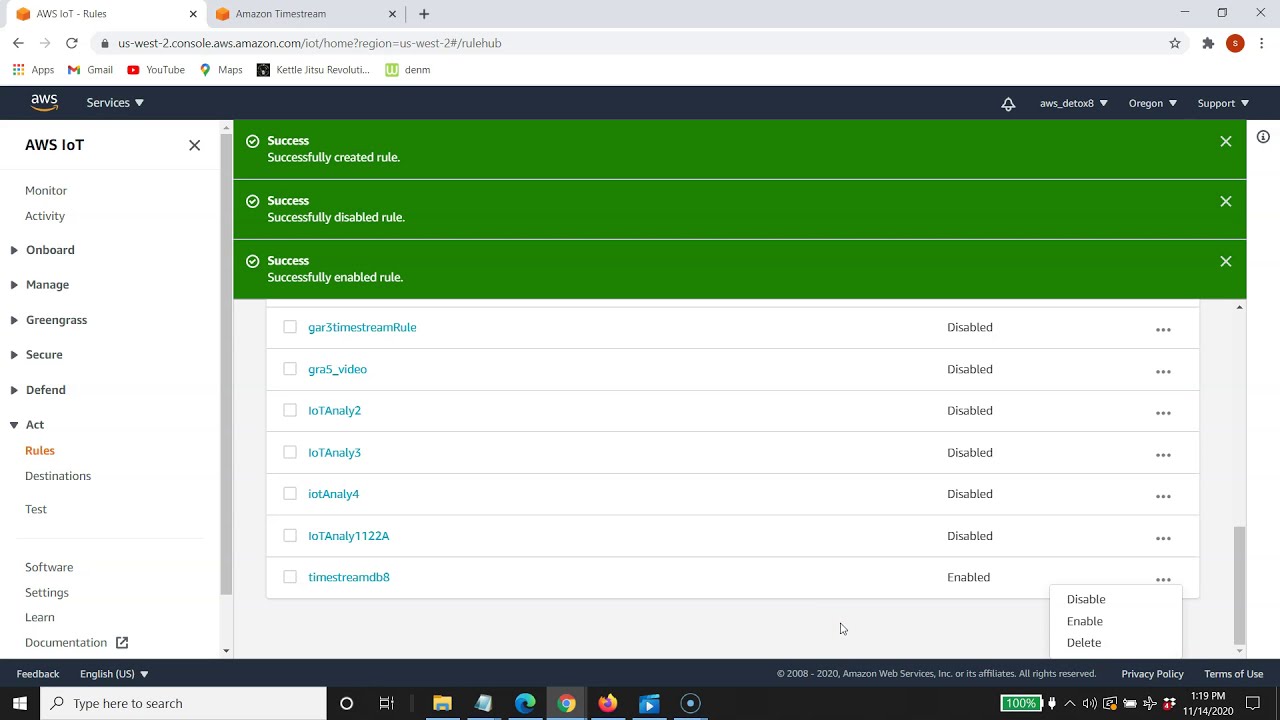Select the gra5_video checkbox
The height and width of the screenshot is (720, 1280).
pyautogui.click(x=290, y=369)
